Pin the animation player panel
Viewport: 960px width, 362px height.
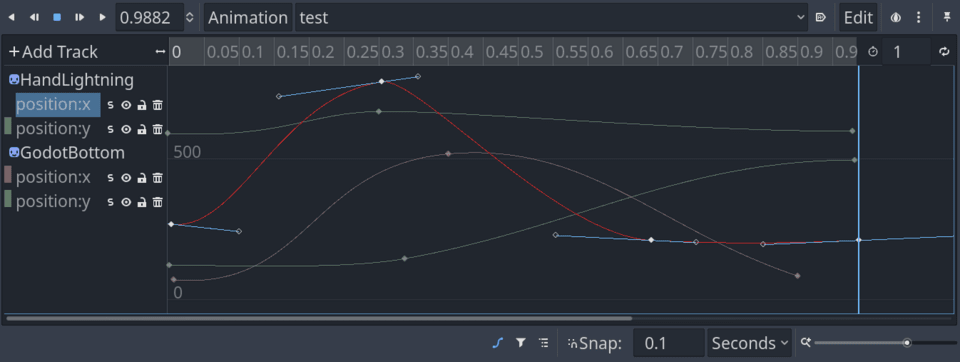click(x=947, y=18)
